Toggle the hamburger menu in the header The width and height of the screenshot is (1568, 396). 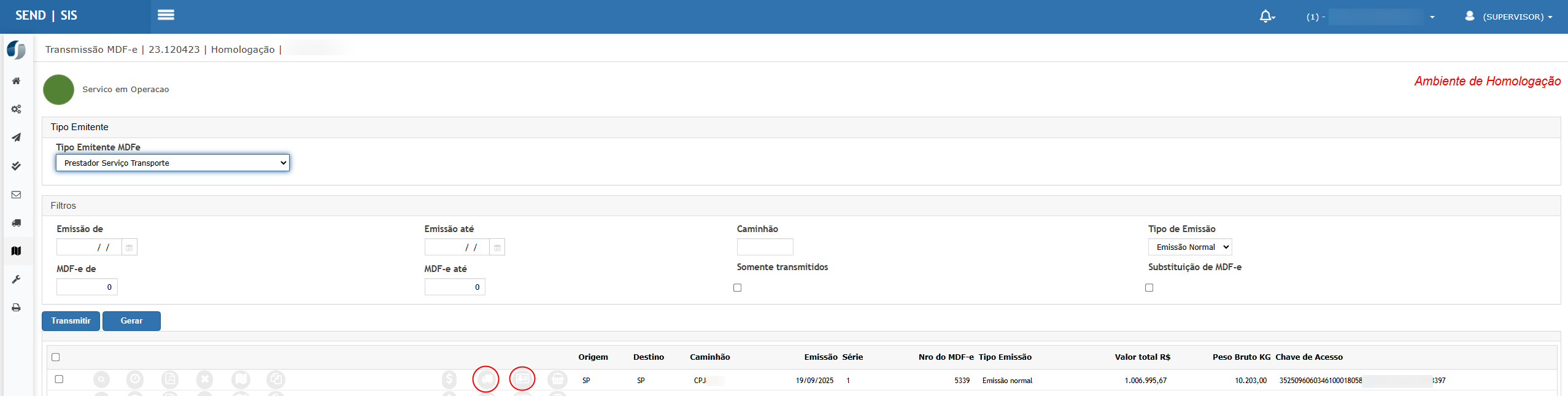[x=166, y=15]
